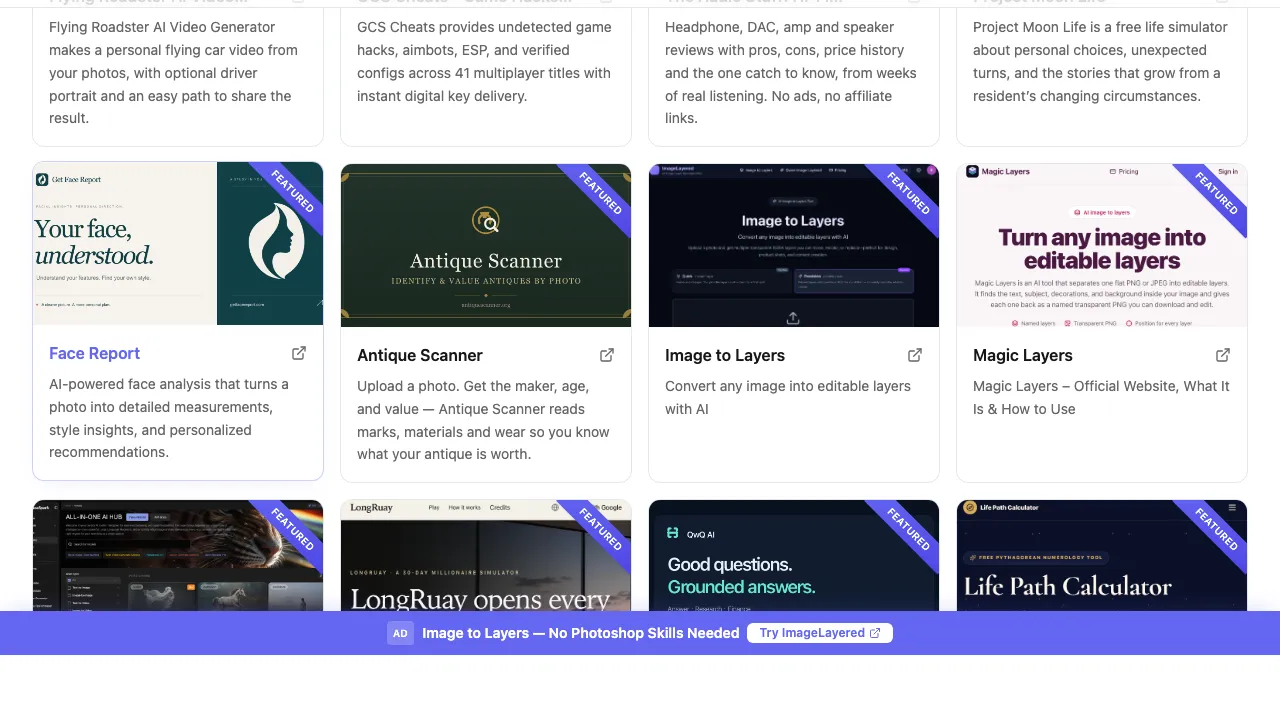The width and height of the screenshot is (1280, 720).
Task: Click the Try ImageLayered button
Action: pos(820,633)
